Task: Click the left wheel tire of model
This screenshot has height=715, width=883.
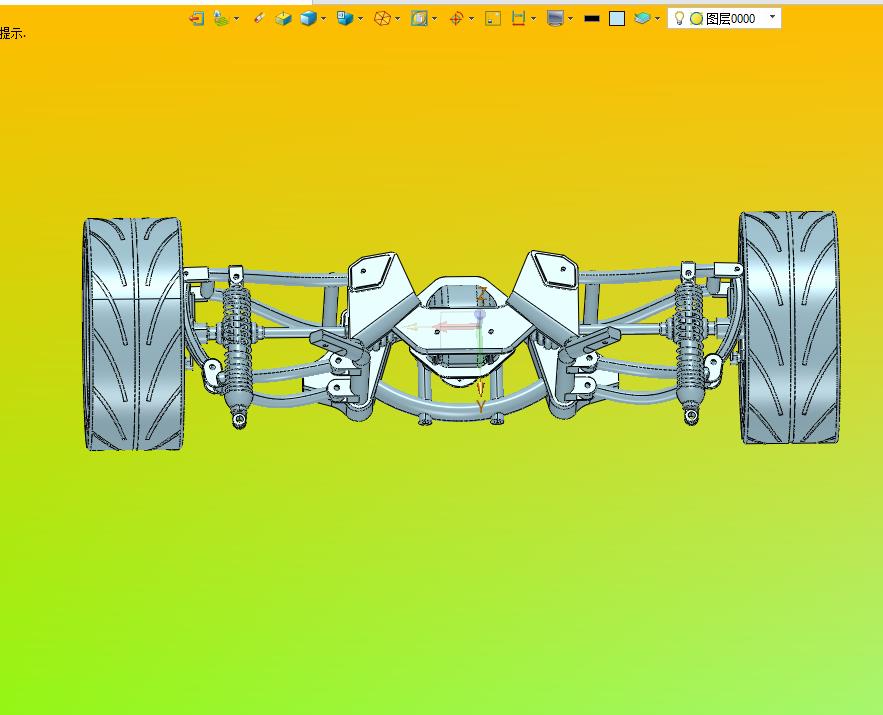Action: click(133, 334)
